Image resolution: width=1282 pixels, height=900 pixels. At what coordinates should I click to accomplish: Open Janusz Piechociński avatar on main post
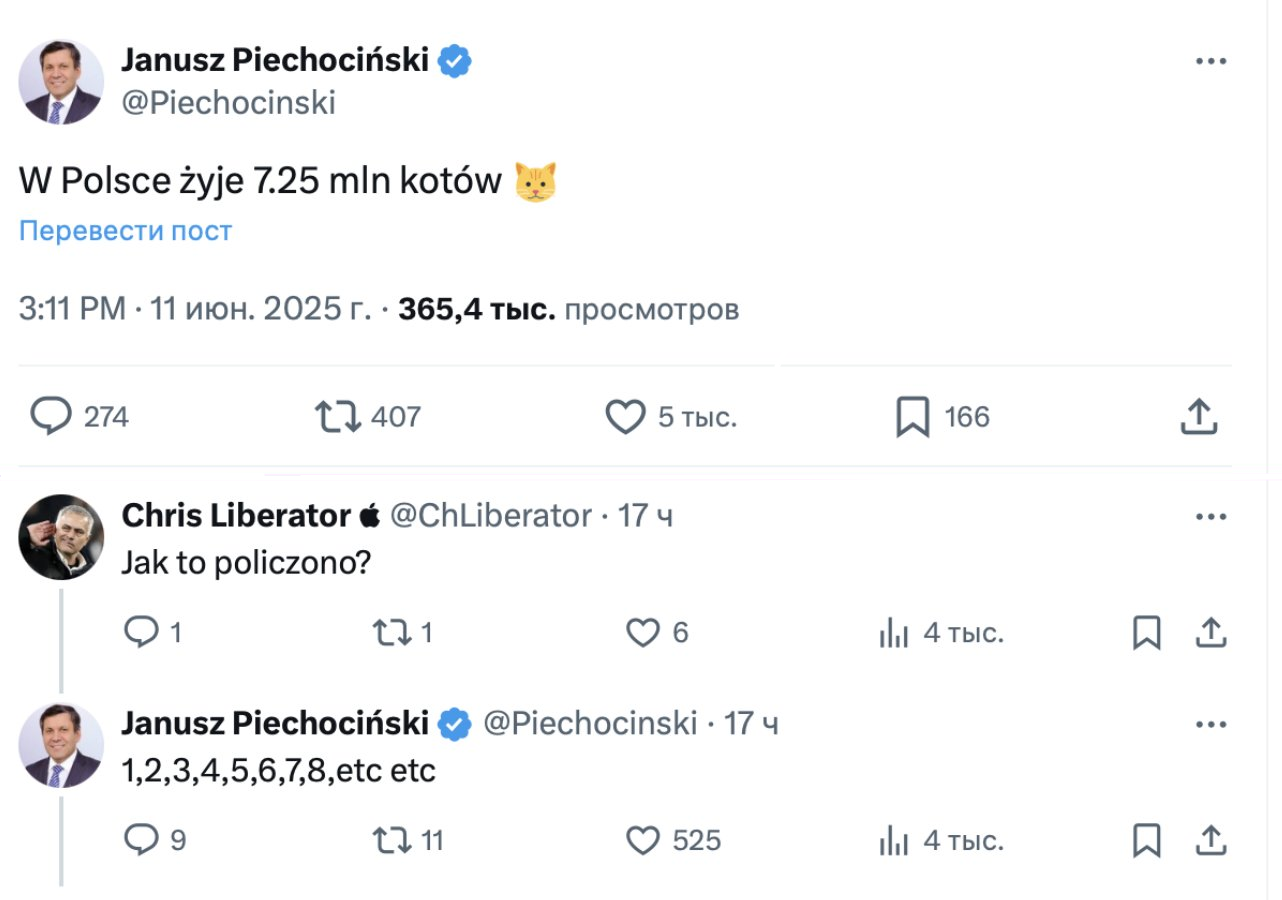(61, 81)
